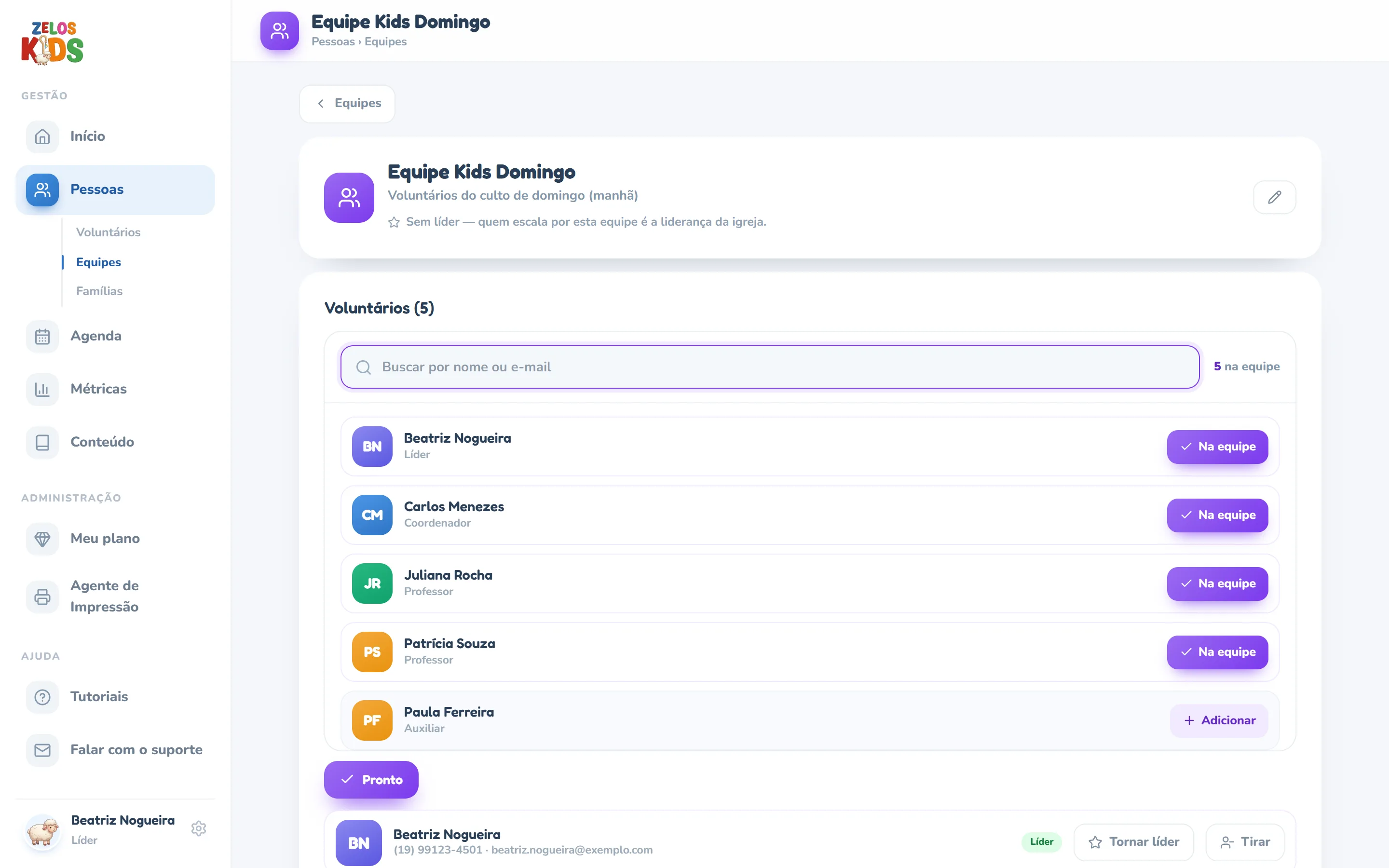1389x868 pixels.
Task: Open the Meu plano diamond icon
Action: [42, 539]
